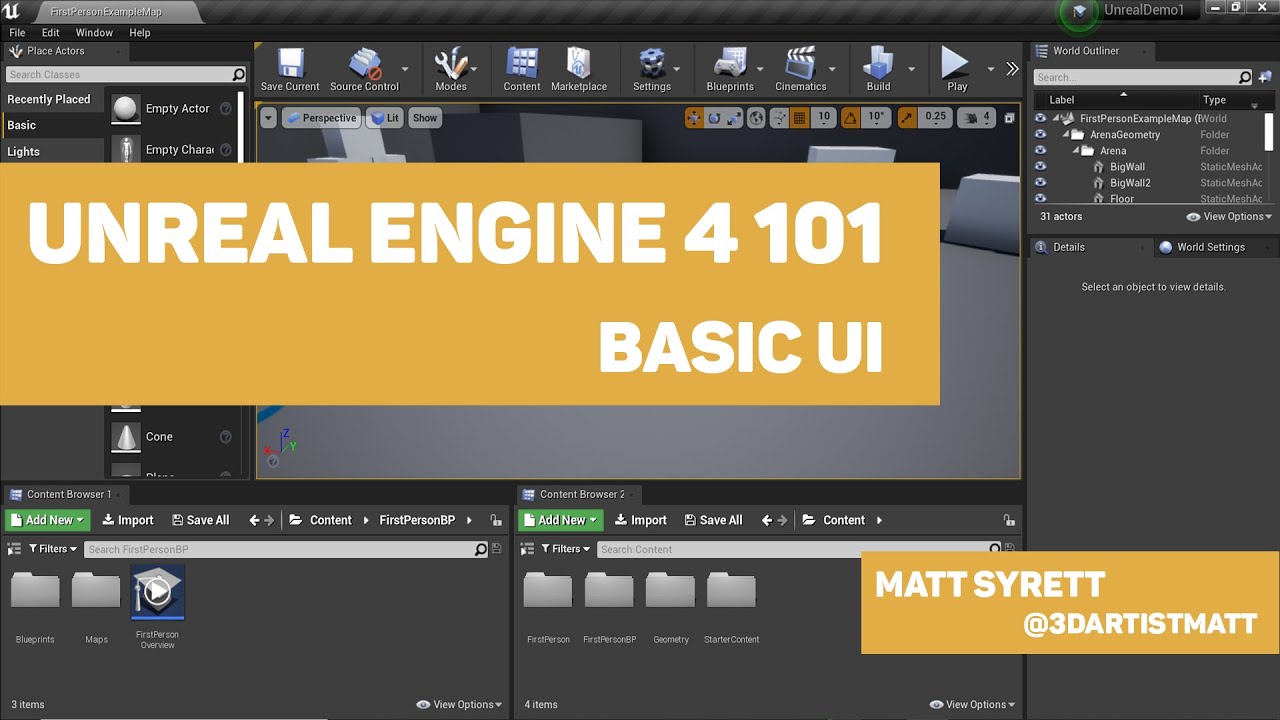This screenshot has height=720, width=1280.
Task: Click Search FirstPersonBP field
Action: click(285, 549)
